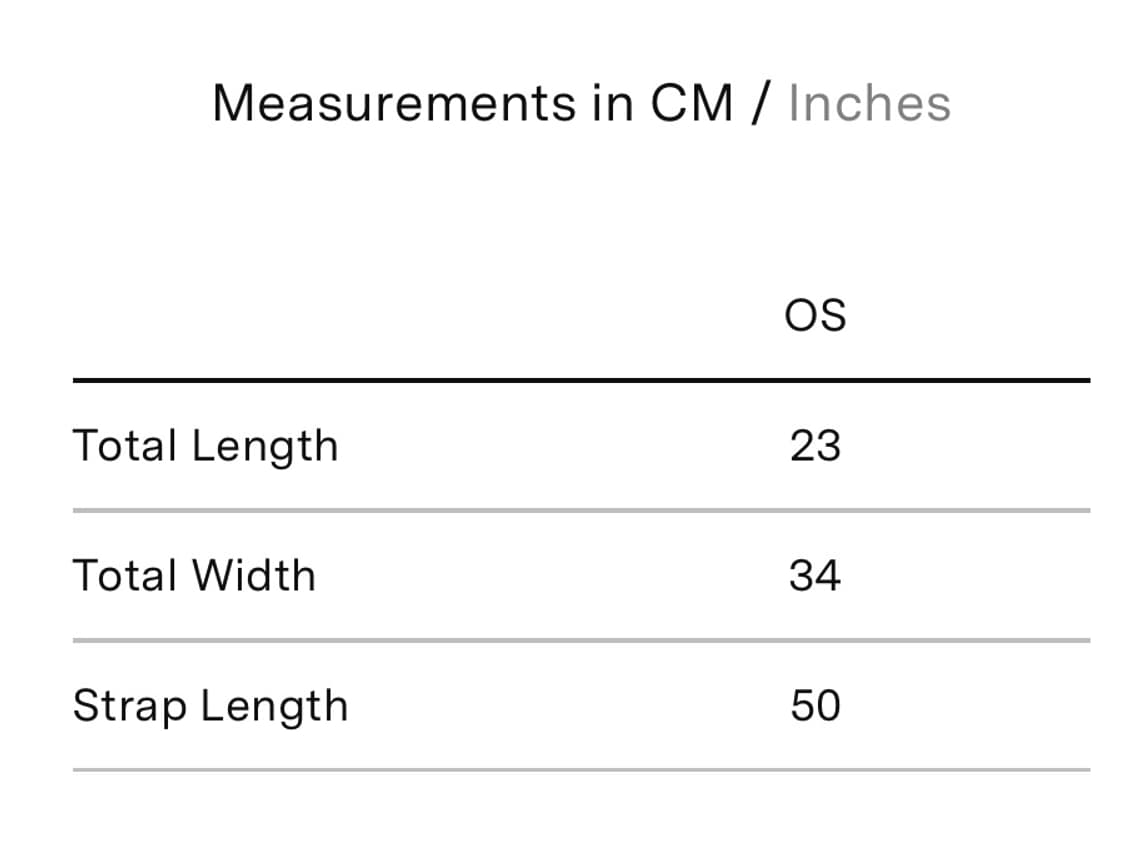
Task: Click the Measurements heading word
Action: 394,104
